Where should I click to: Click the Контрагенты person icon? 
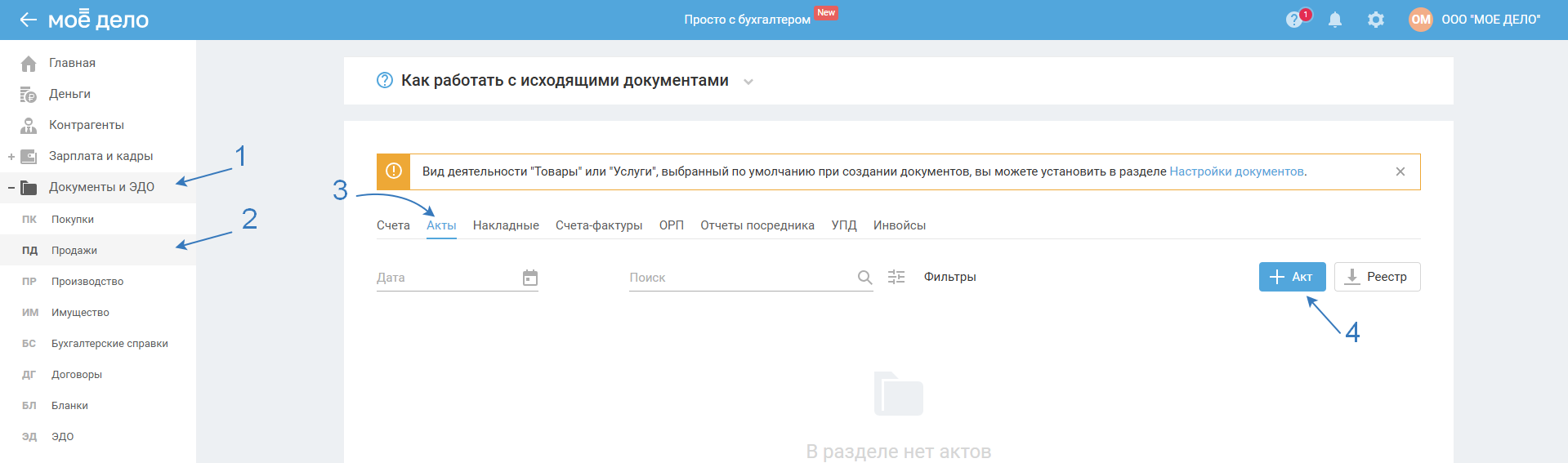point(29,126)
